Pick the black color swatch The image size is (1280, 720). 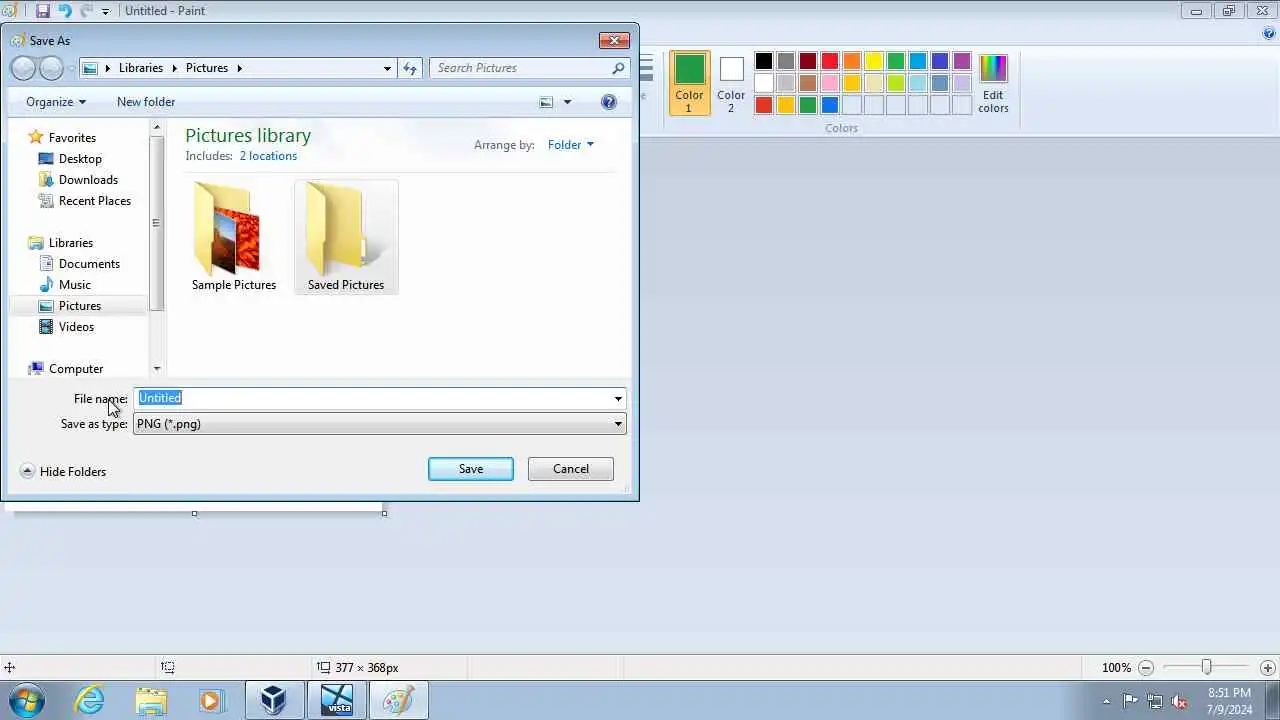(764, 61)
